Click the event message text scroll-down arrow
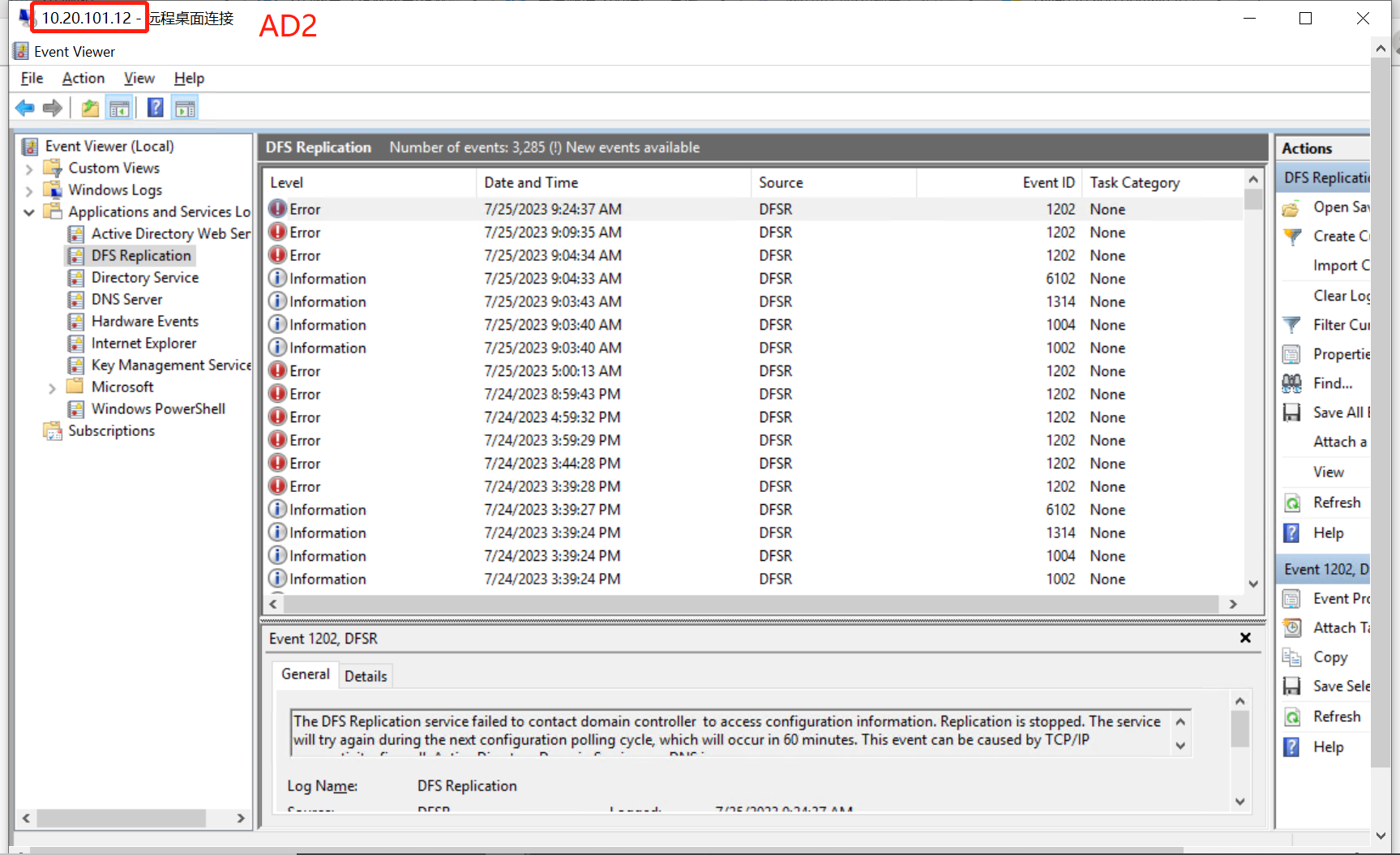This screenshot has height=855, width=1400. (x=1180, y=746)
